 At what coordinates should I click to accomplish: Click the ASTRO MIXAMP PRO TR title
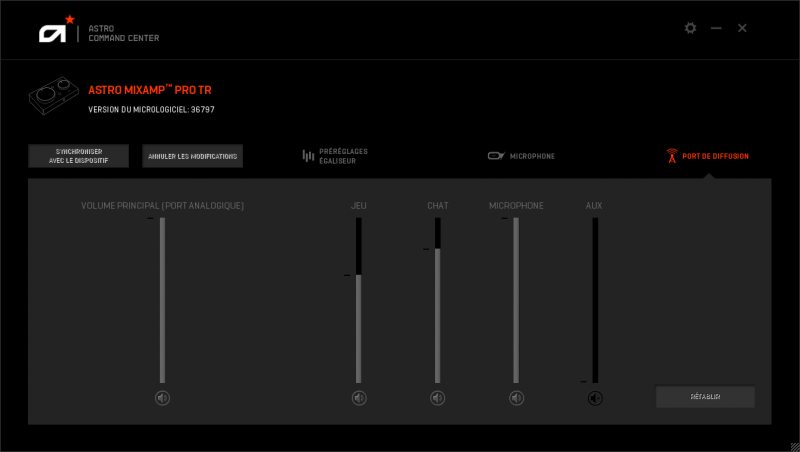click(149, 90)
